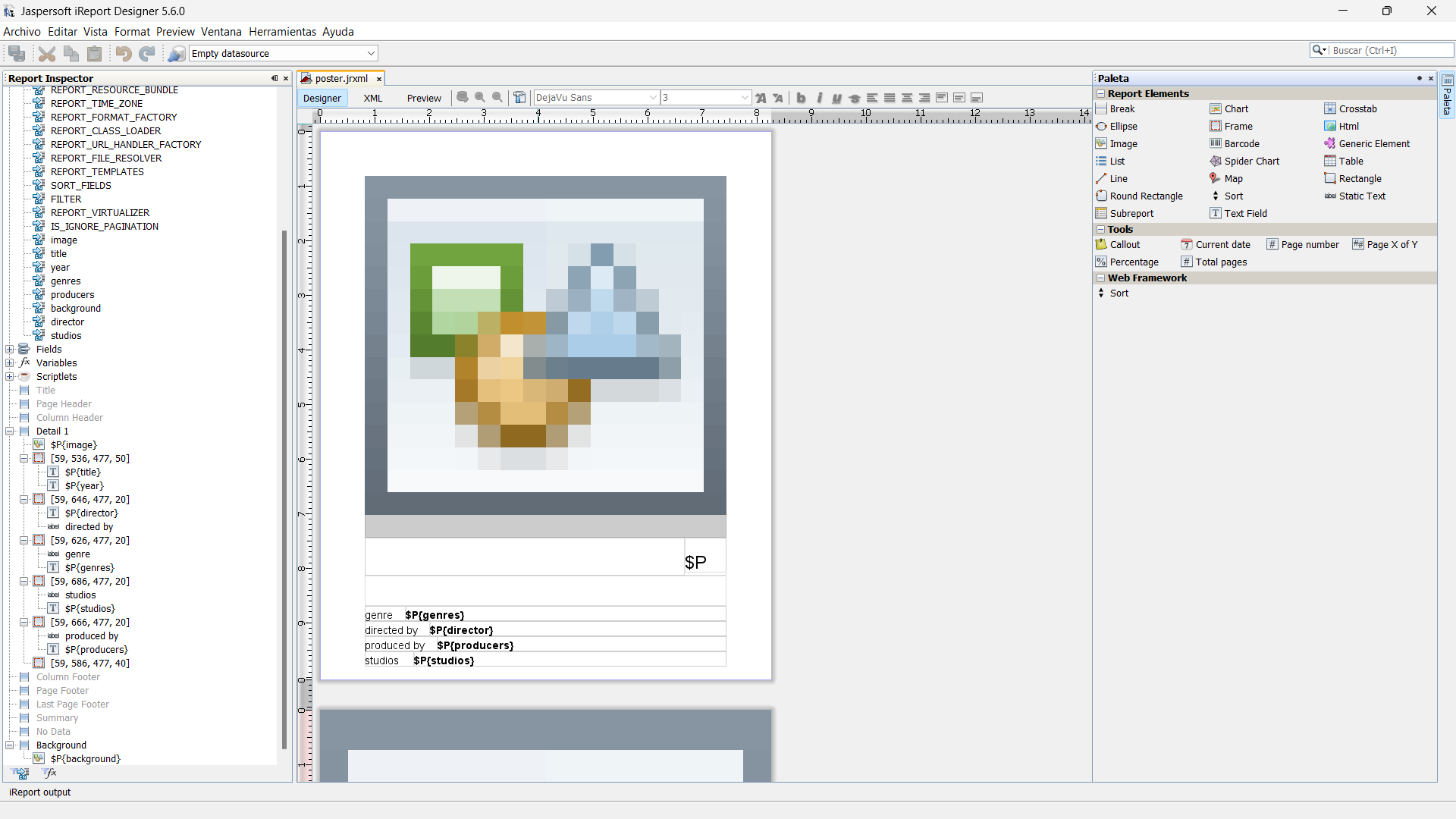Open the Ventana menu
The width and height of the screenshot is (1456, 819).
pos(221,32)
